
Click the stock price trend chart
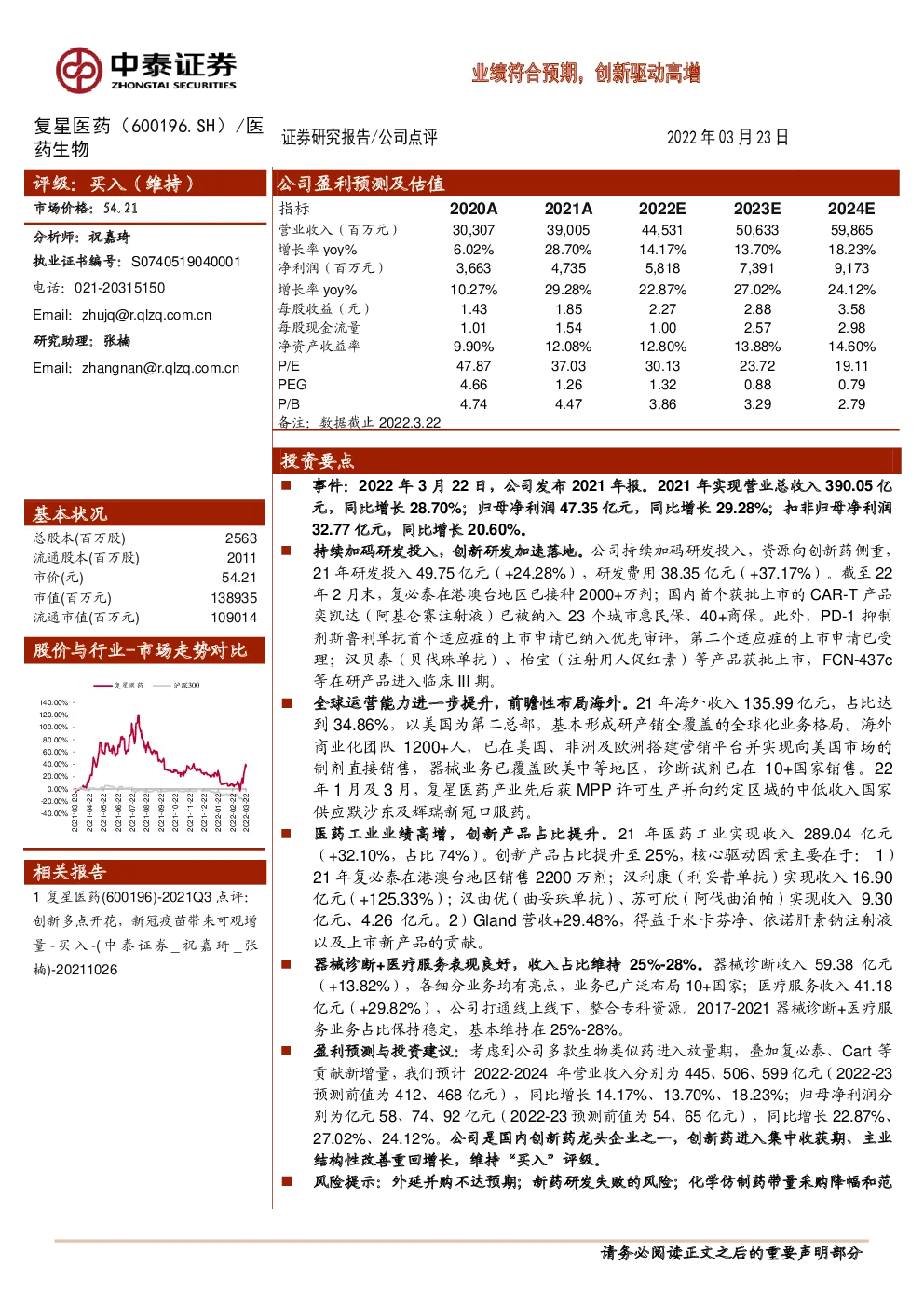pos(144,756)
